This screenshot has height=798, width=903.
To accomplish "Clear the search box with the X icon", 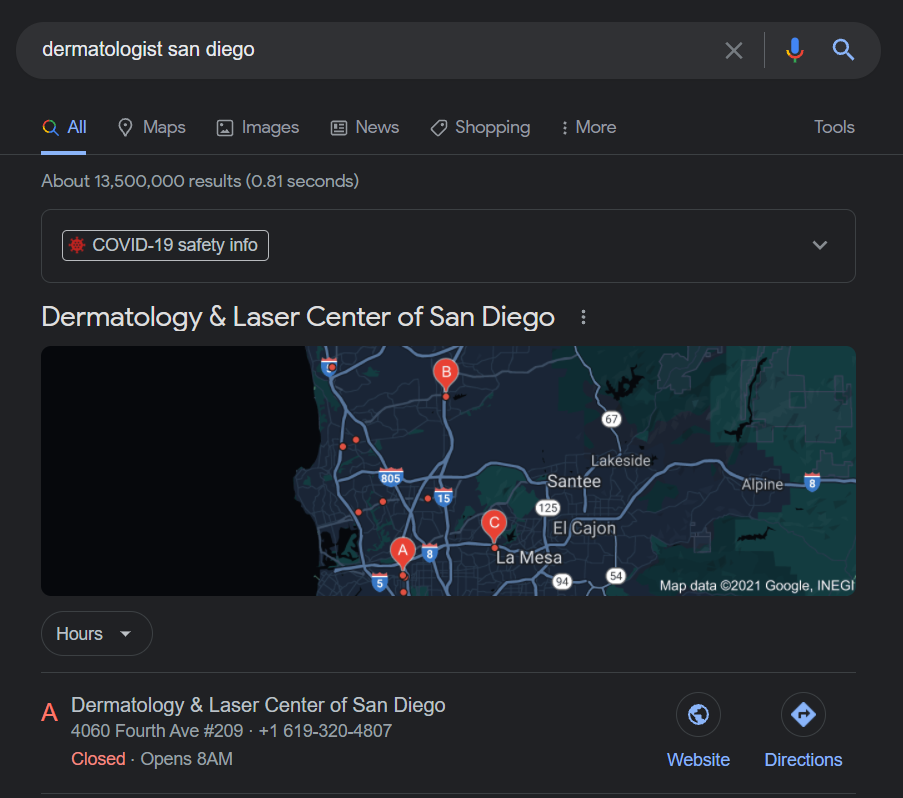I will point(733,51).
